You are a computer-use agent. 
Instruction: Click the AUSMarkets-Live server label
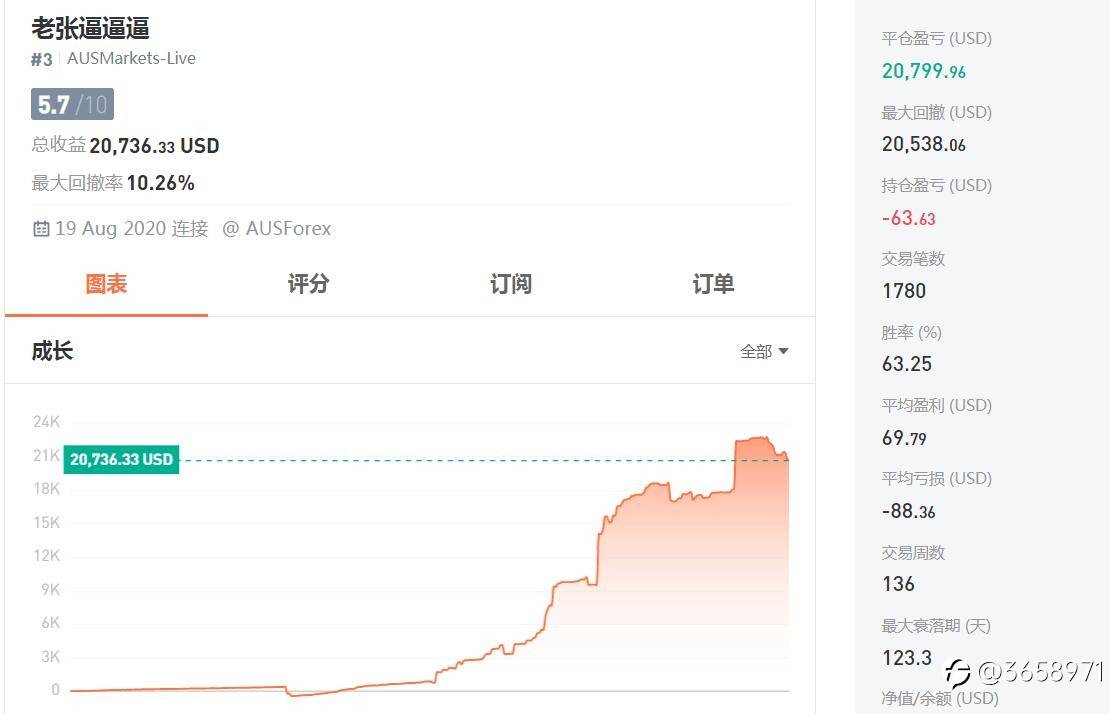131,58
